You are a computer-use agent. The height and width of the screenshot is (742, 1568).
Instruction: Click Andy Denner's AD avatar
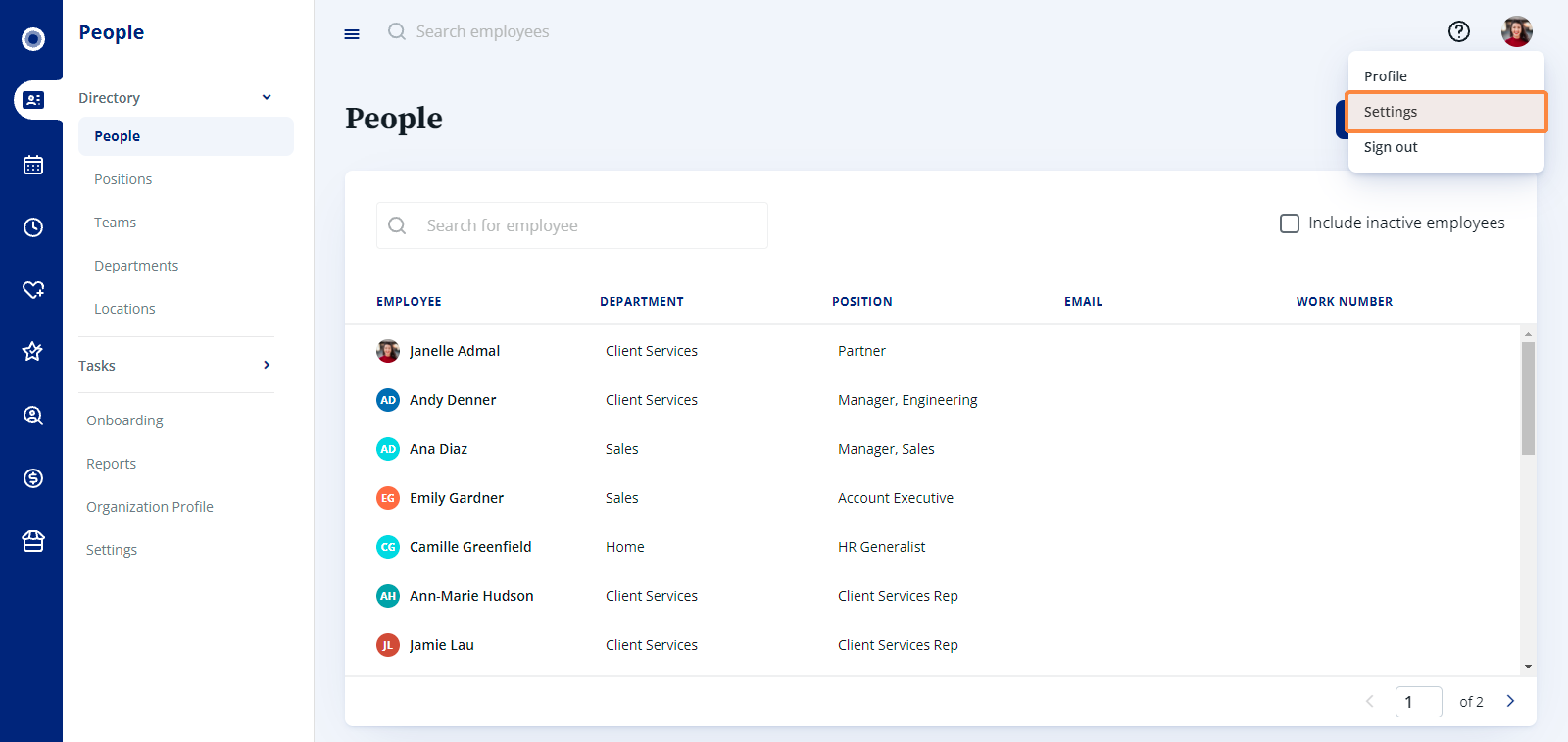(x=388, y=400)
